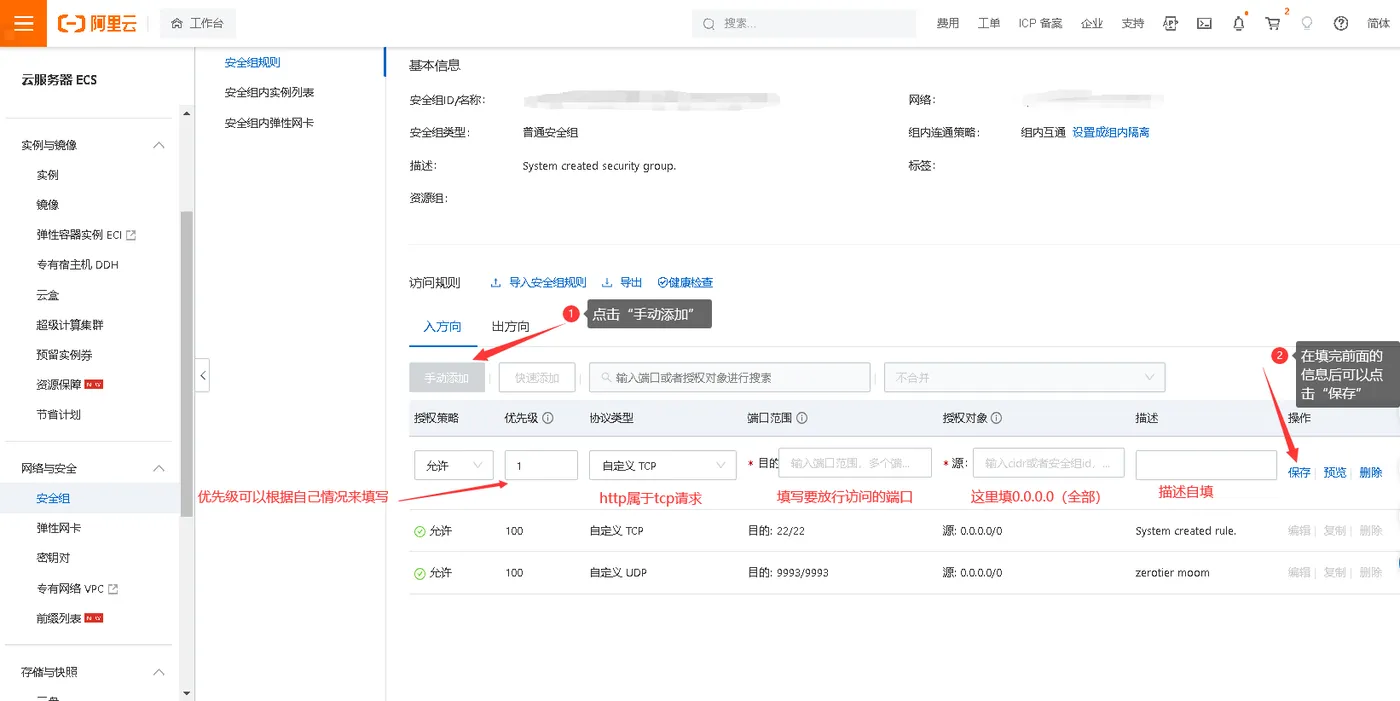Open the ICP 备案 top menu
1400x701 pixels.
click(1040, 23)
